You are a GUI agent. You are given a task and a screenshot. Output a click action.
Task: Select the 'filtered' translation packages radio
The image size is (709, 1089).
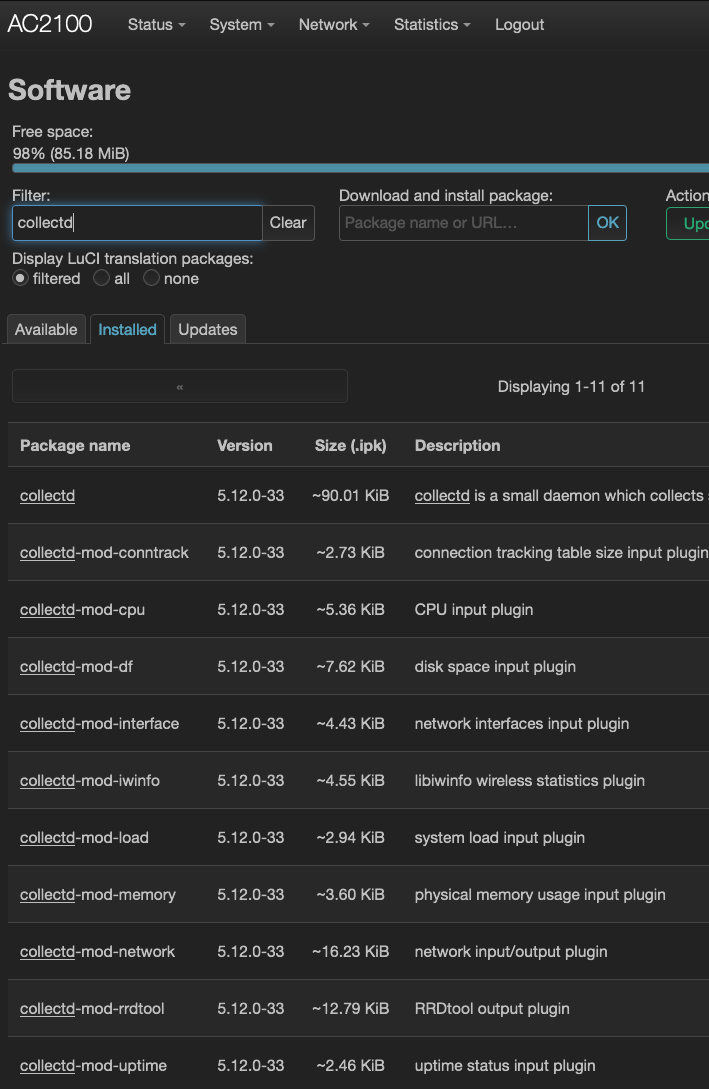pyautogui.click(x=21, y=279)
